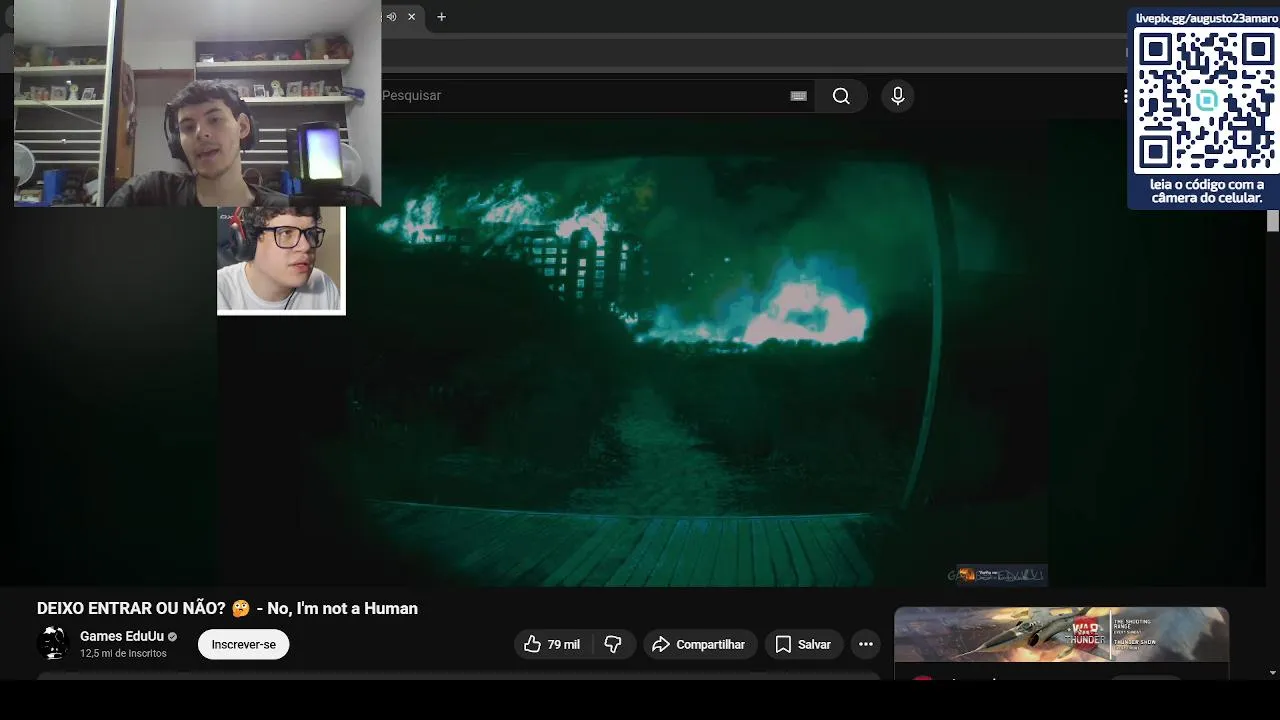Open a new browser tab
Viewport: 1280px width, 720px height.
(441, 17)
